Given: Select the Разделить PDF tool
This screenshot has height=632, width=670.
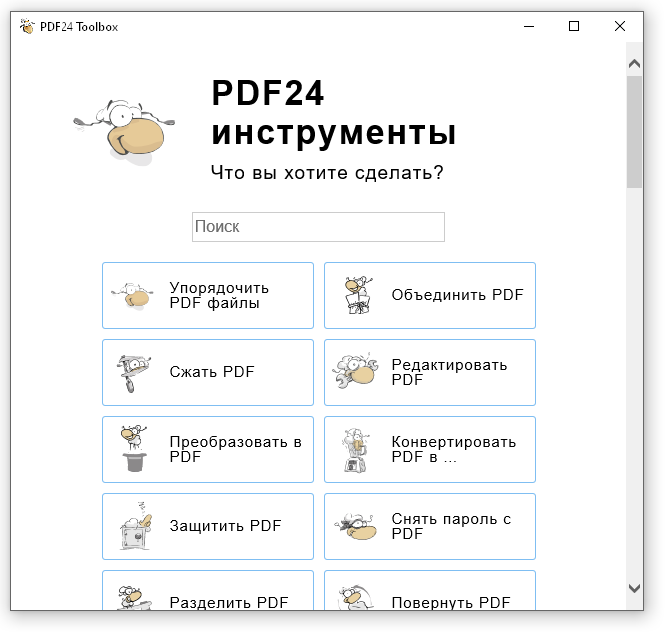Looking at the screenshot, I should (208, 591).
